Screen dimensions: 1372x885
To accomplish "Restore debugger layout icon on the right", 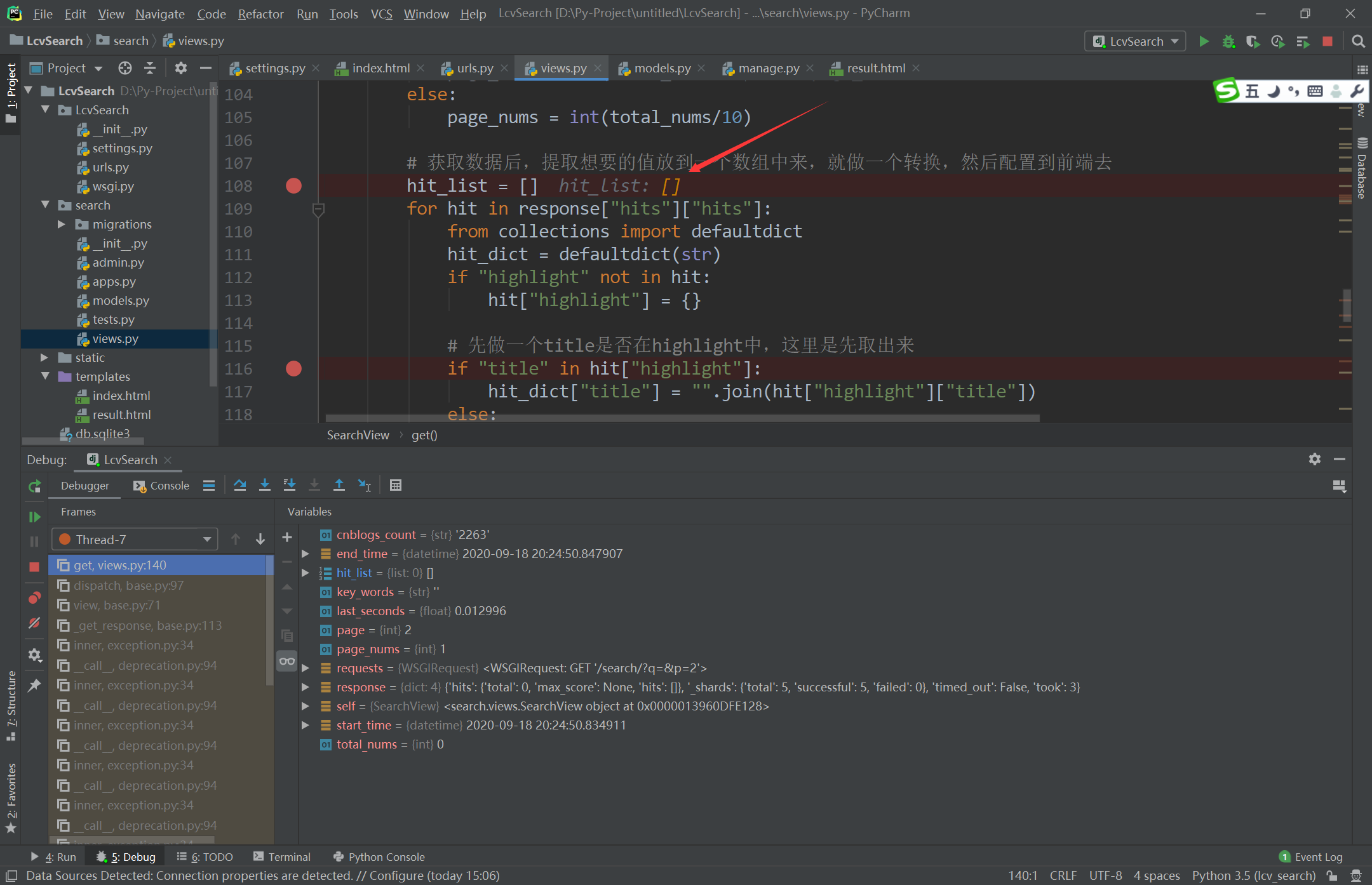I will click(1339, 486).
